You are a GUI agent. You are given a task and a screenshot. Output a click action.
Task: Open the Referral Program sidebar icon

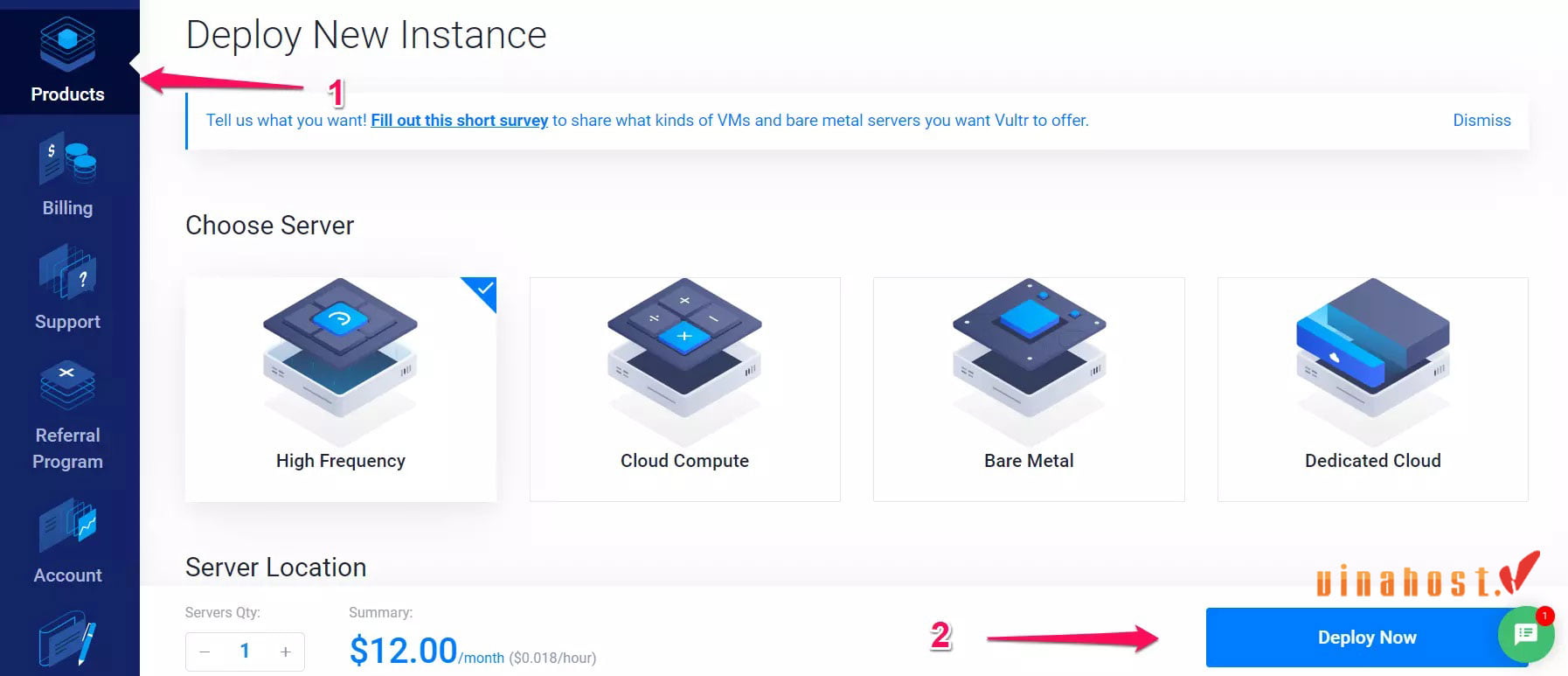[x=67, y=385]
